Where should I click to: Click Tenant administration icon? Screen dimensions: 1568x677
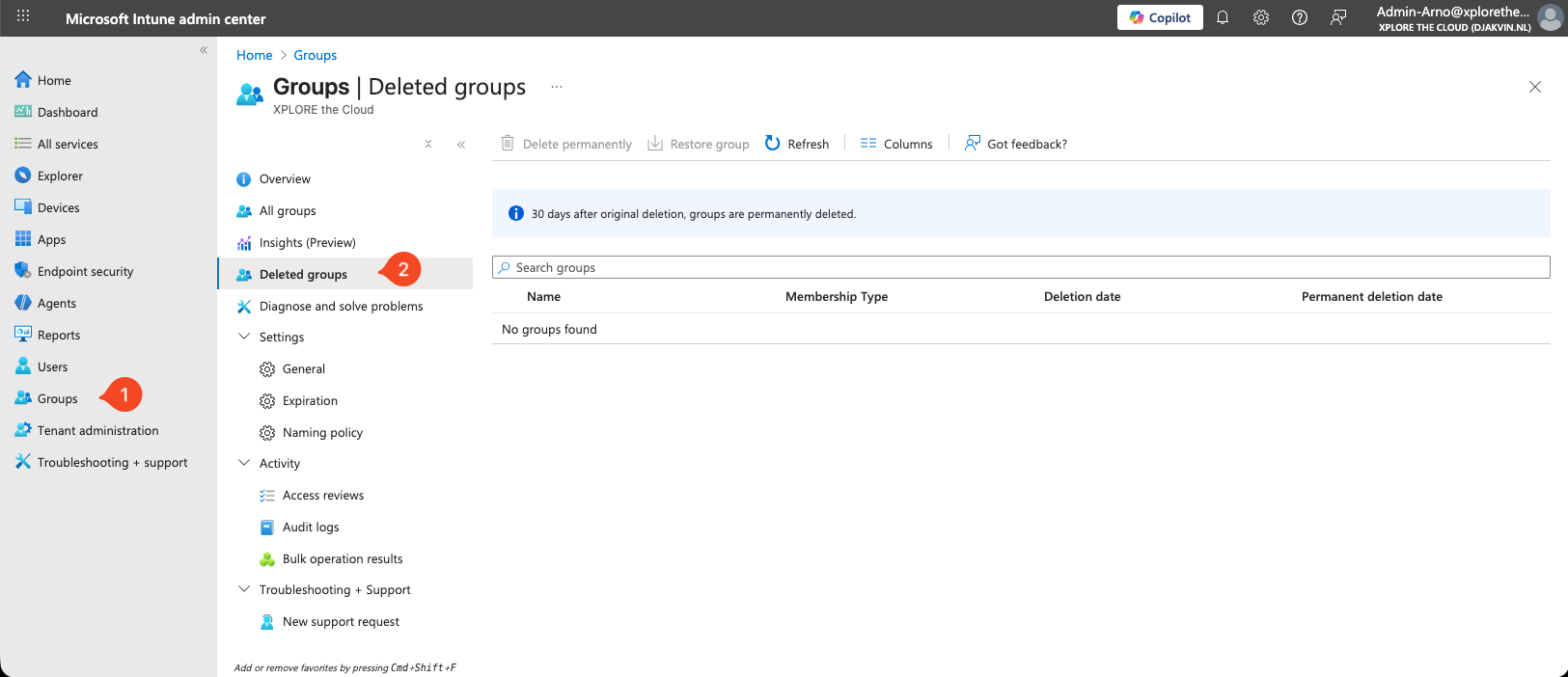(x=23, y=430)
